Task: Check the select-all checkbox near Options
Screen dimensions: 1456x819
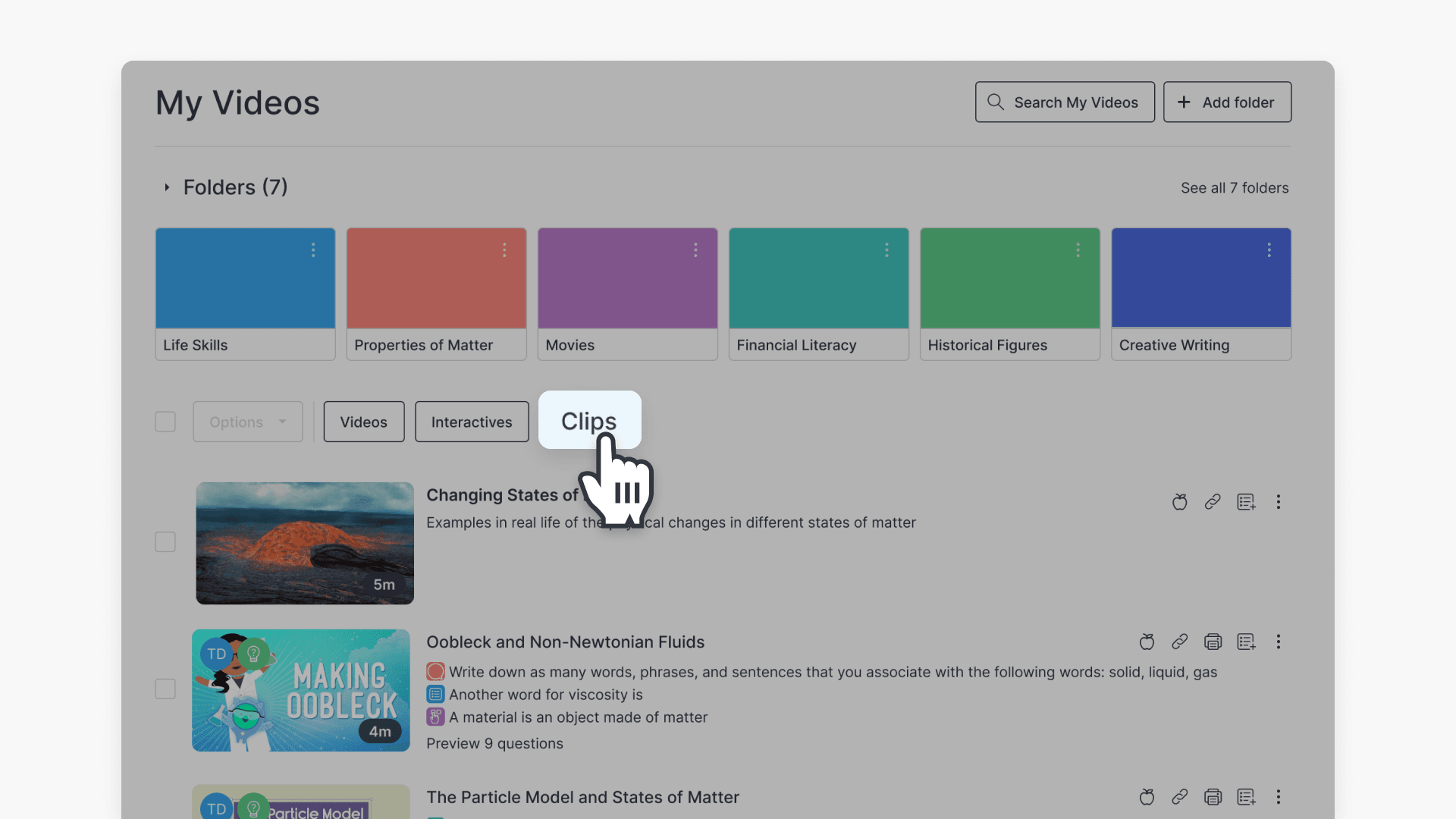Action: click(165, 422)
